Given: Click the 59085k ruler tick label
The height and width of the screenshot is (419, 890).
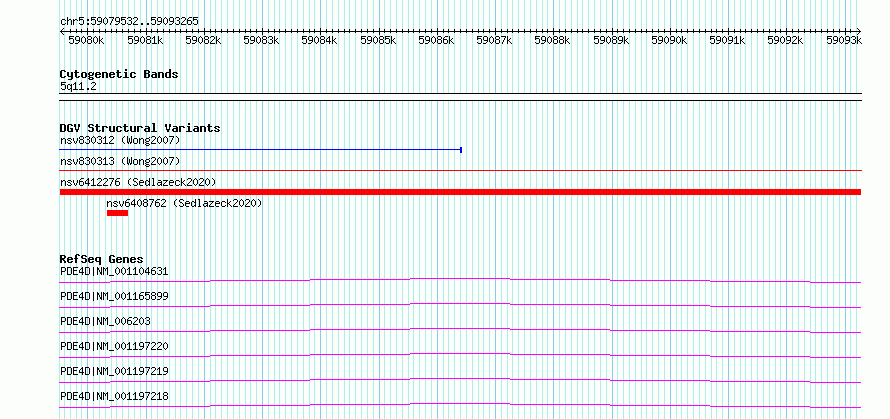Looking at the screenshot, I should click(378, 40).
